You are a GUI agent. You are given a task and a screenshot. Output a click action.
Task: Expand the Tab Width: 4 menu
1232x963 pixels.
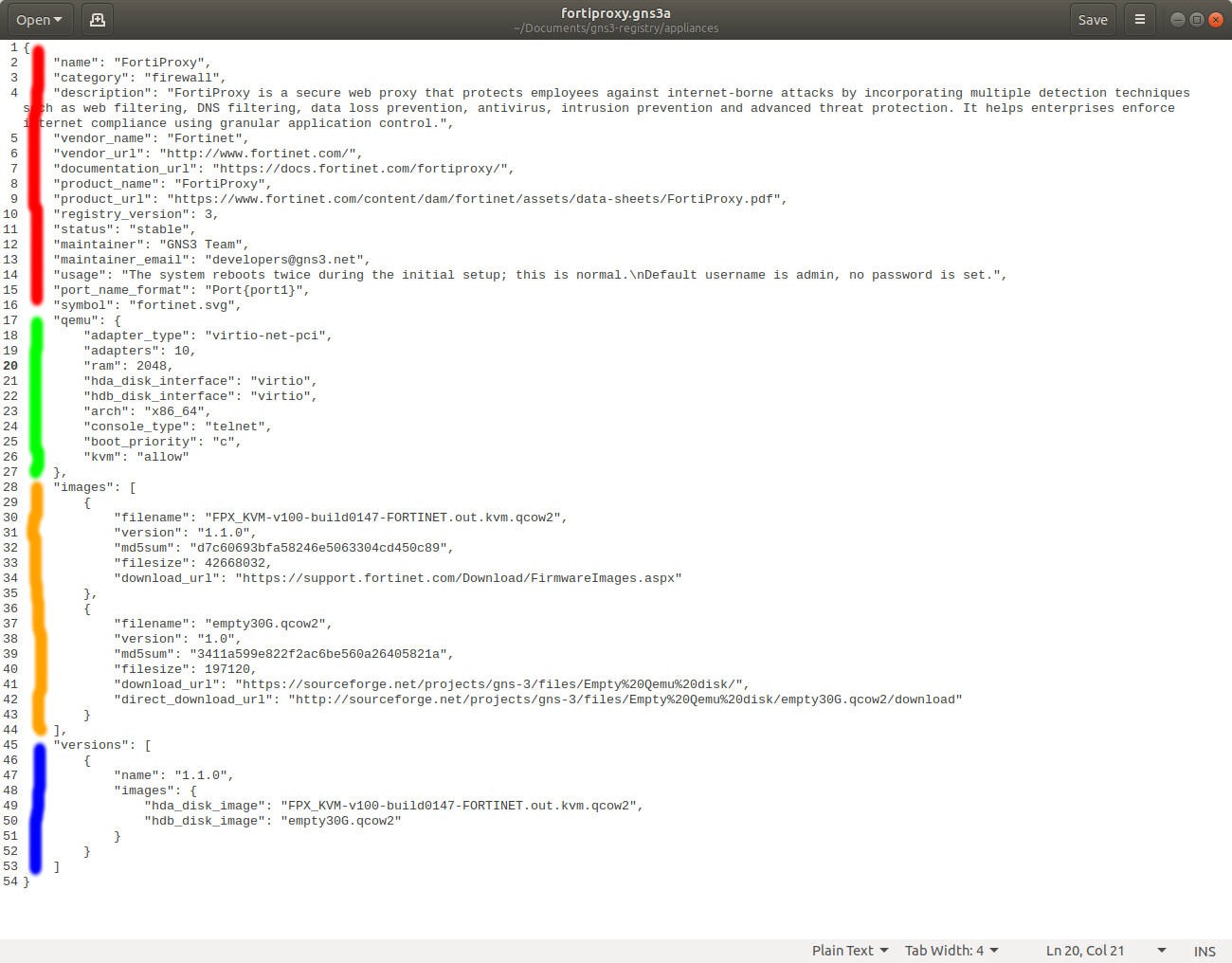pos(951,951)
